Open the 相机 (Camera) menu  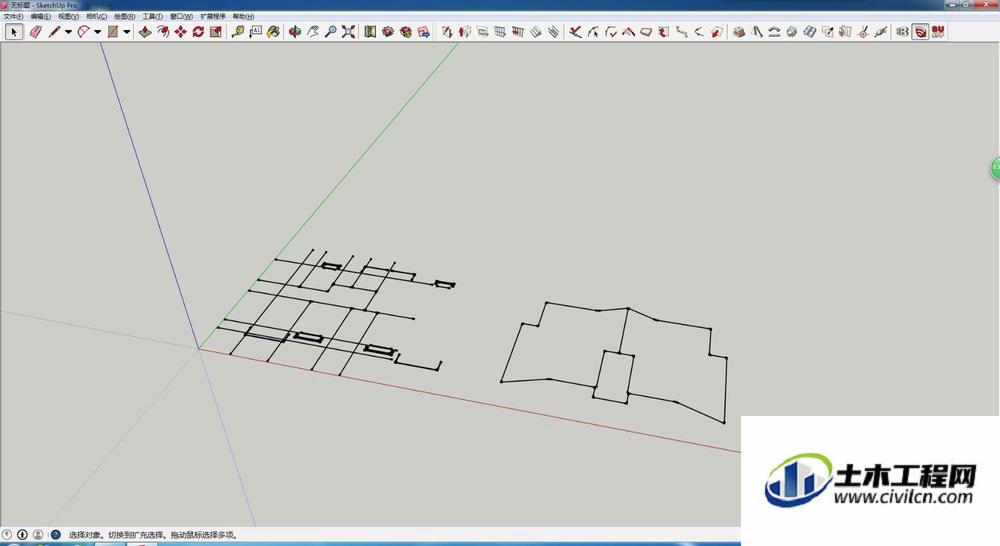pos(96,16)
